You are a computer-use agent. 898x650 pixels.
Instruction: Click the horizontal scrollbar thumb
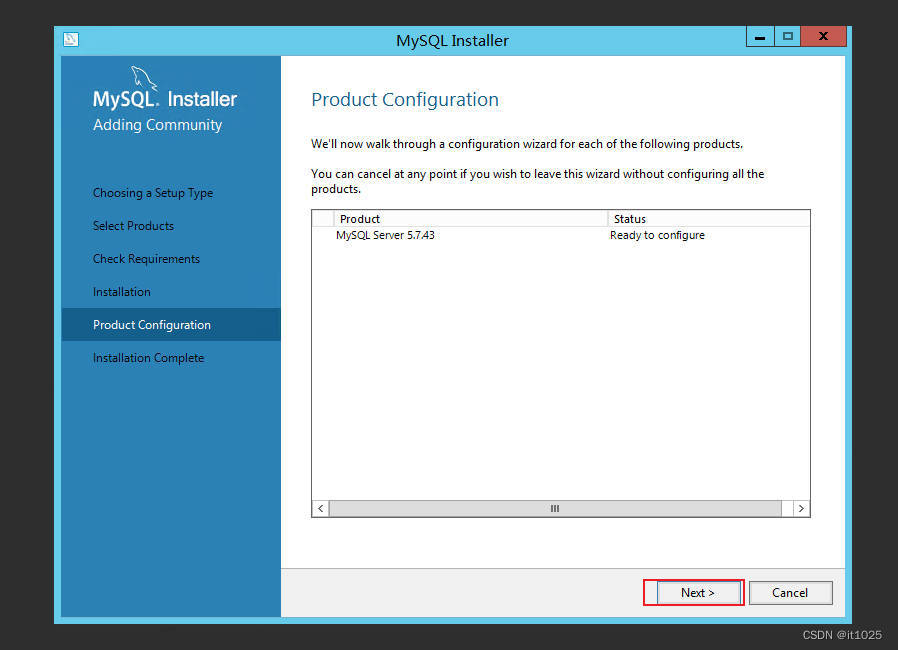coord(554,508)
